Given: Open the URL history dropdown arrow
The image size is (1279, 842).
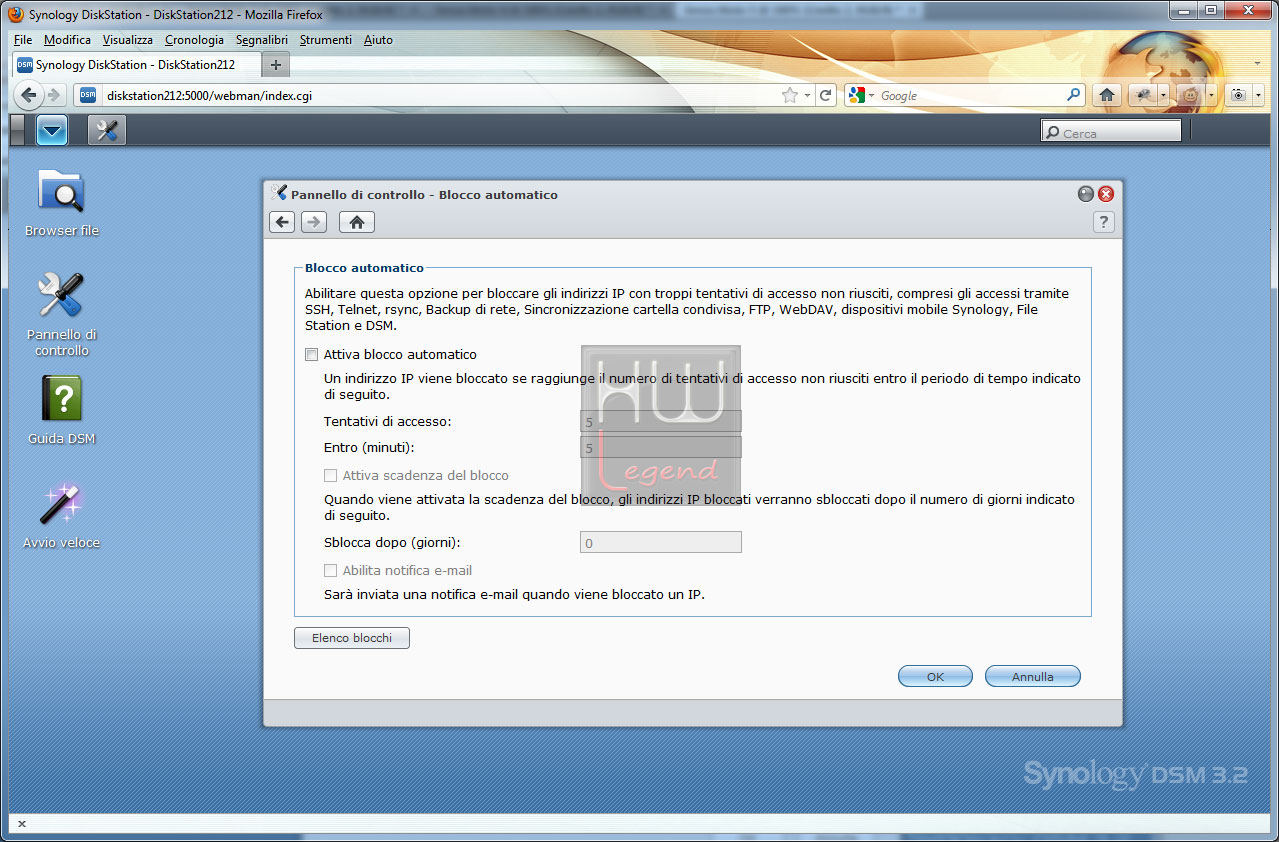Looking at the screenshot, I should [807, 95].
